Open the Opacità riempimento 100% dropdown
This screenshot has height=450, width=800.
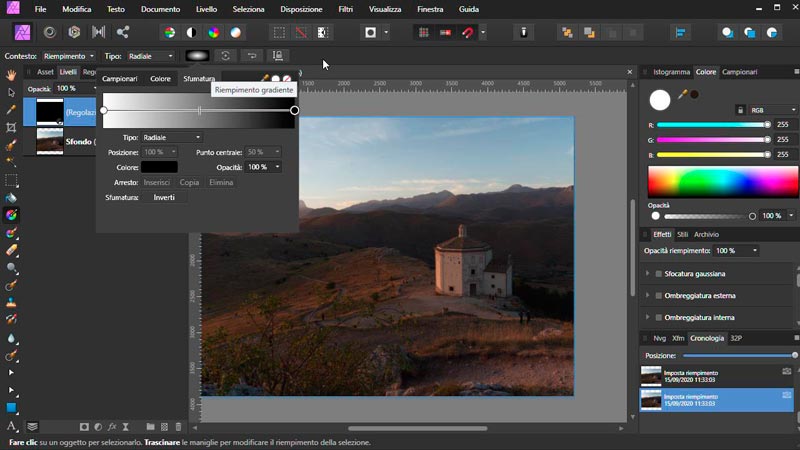(x=736, y=251)
